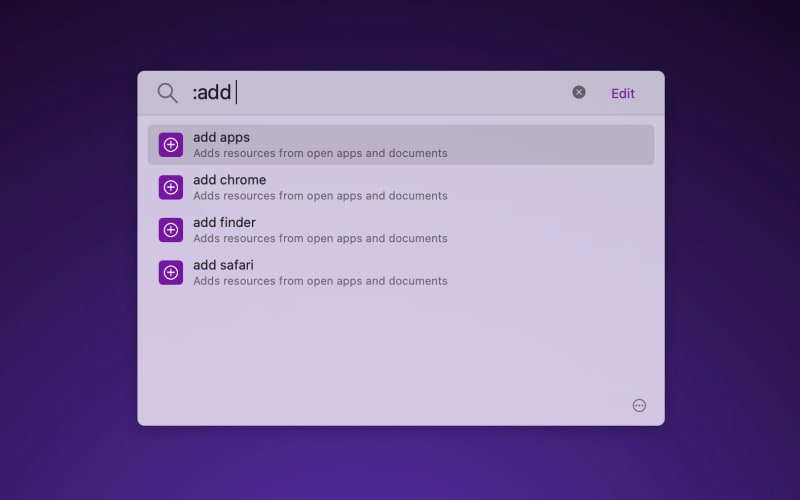Click the plus icon beside add chrome

click(x=171, y=187)
